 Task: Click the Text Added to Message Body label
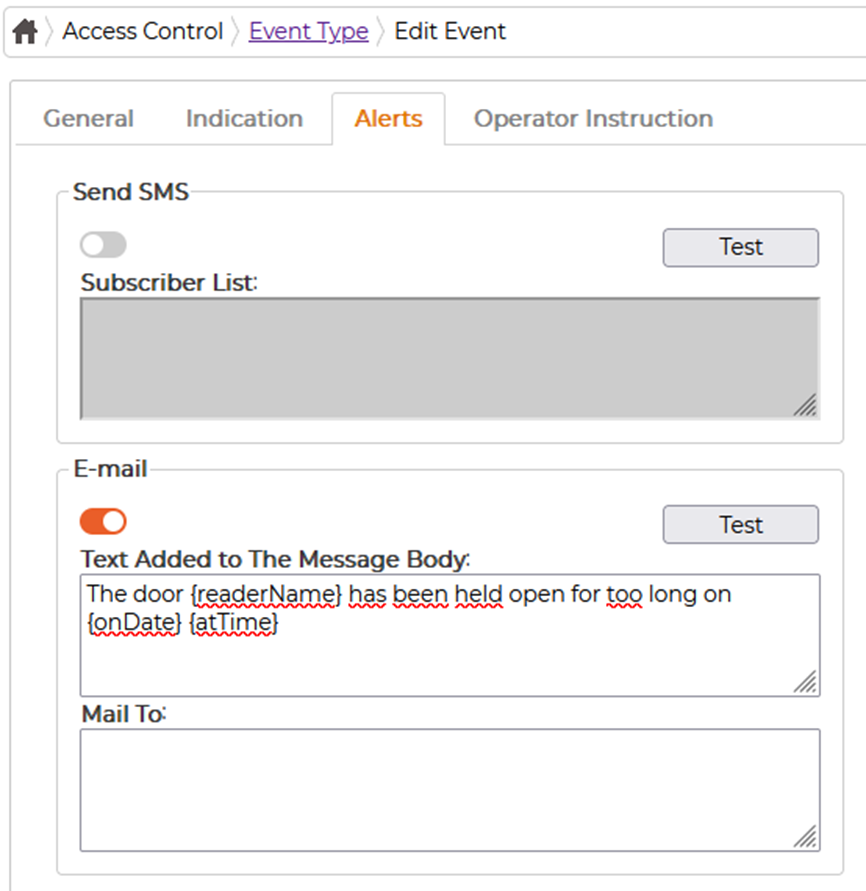coord(276,560)
